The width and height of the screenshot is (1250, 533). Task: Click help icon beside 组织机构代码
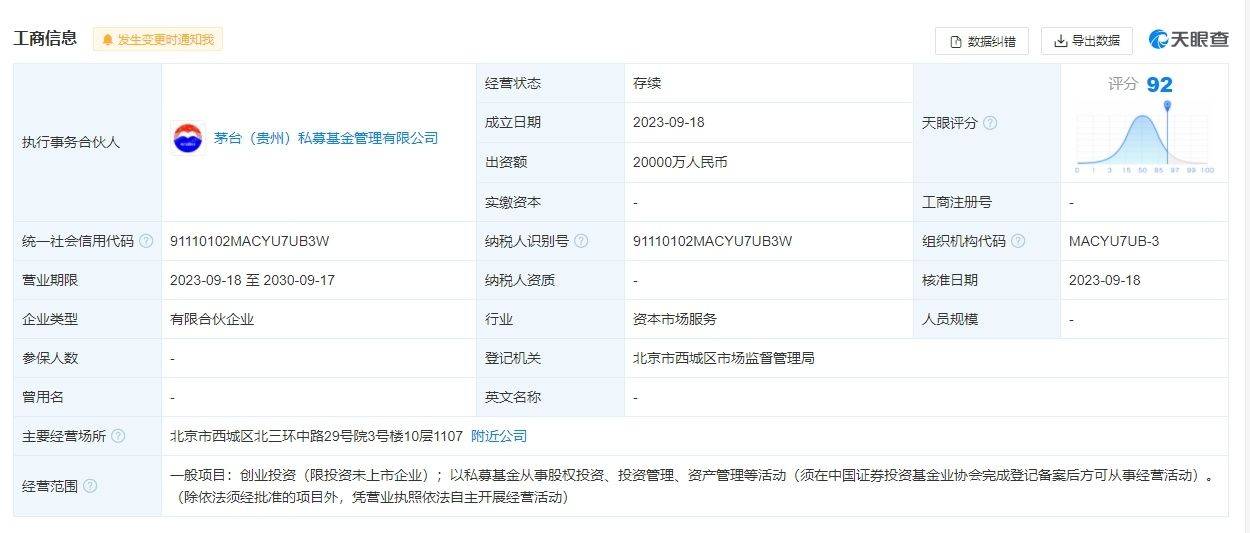1018,241
